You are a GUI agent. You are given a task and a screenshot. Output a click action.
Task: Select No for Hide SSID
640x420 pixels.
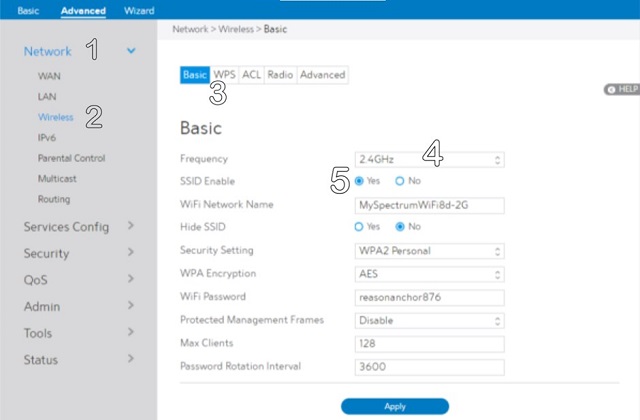coord(400,227)
